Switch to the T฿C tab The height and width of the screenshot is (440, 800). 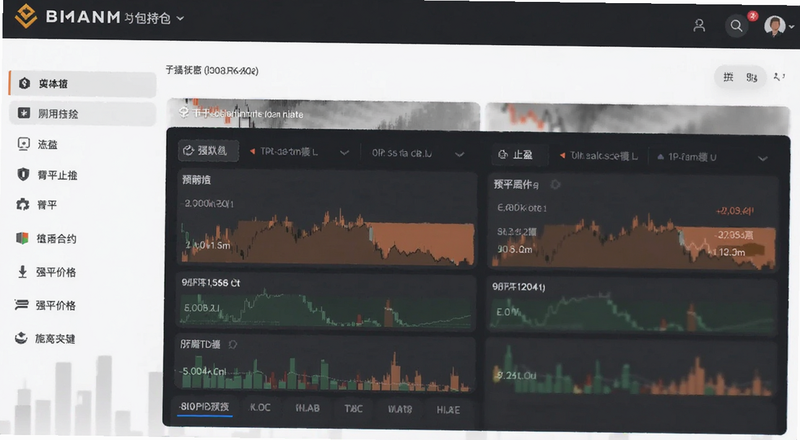click(353, 408)
